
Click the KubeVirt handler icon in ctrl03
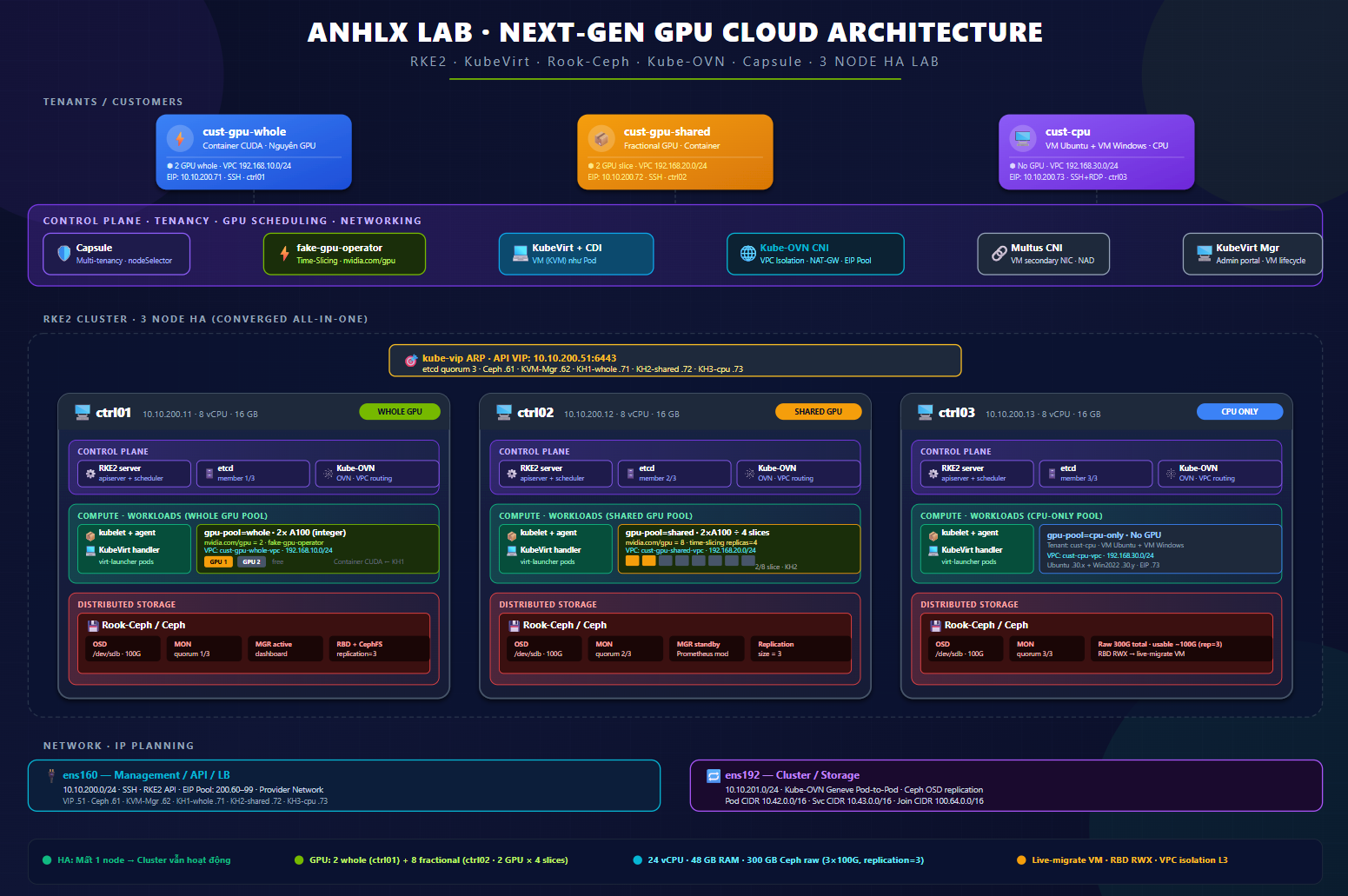point(933,550)
